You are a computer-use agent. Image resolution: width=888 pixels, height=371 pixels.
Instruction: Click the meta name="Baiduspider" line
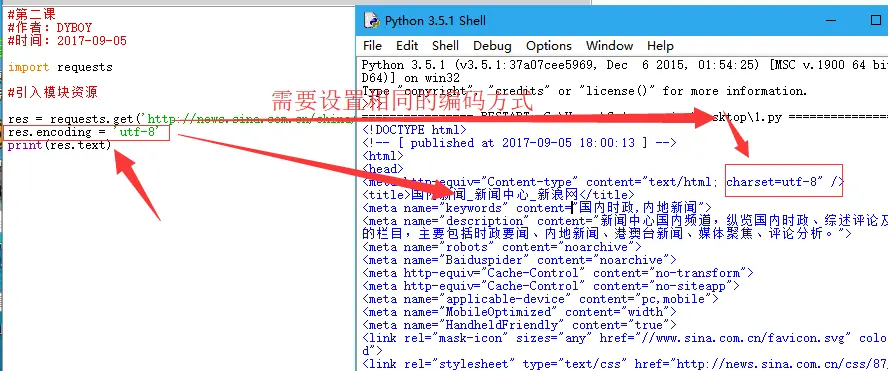point(519,260)
